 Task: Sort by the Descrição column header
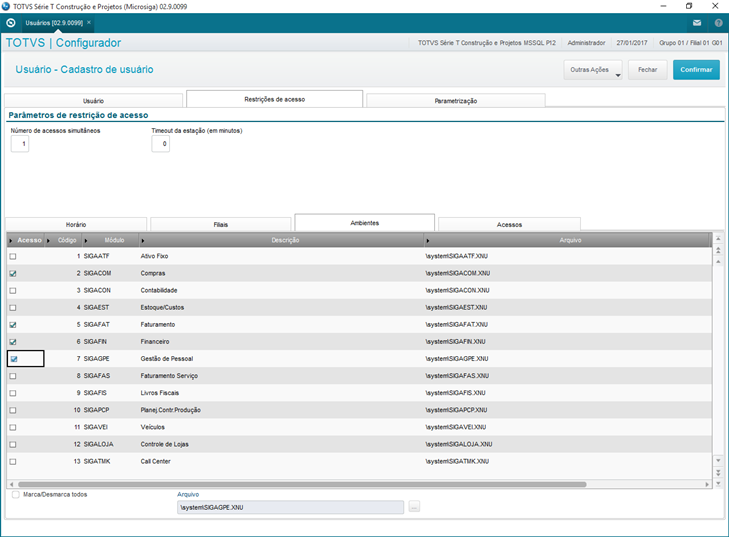(285, 240)
